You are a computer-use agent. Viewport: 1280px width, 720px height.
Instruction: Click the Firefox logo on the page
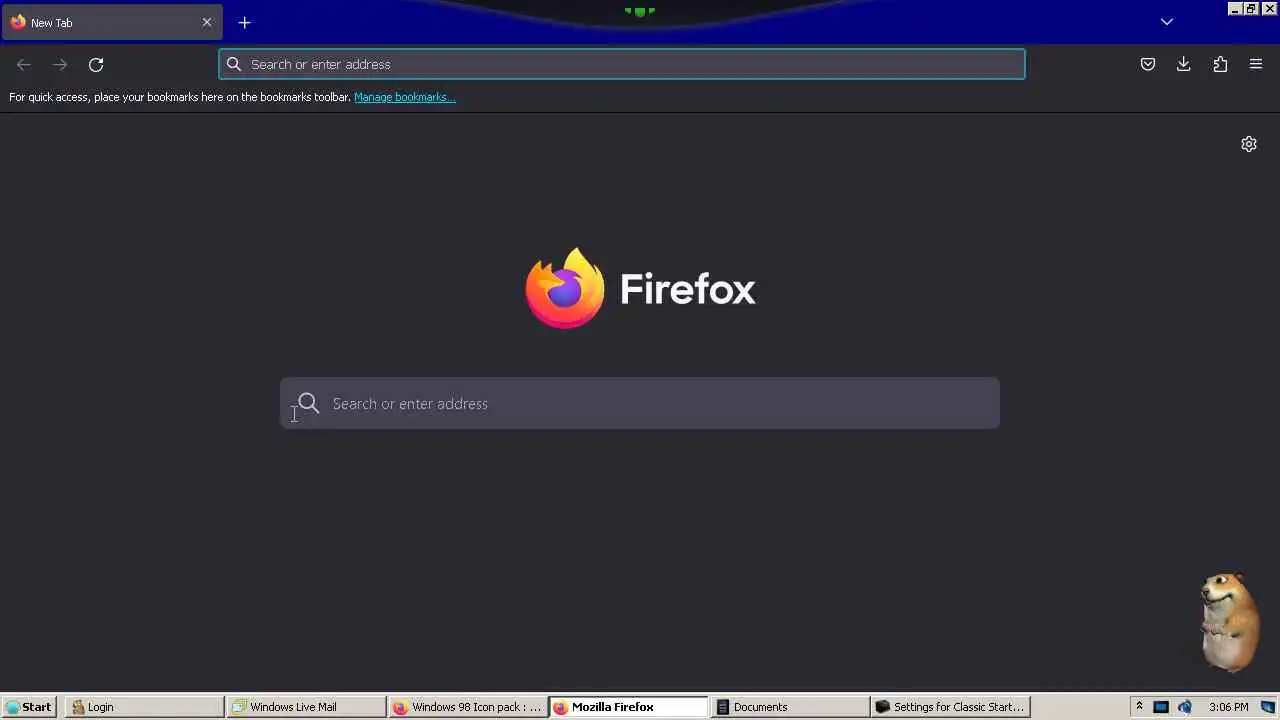[x=640, y=288]
